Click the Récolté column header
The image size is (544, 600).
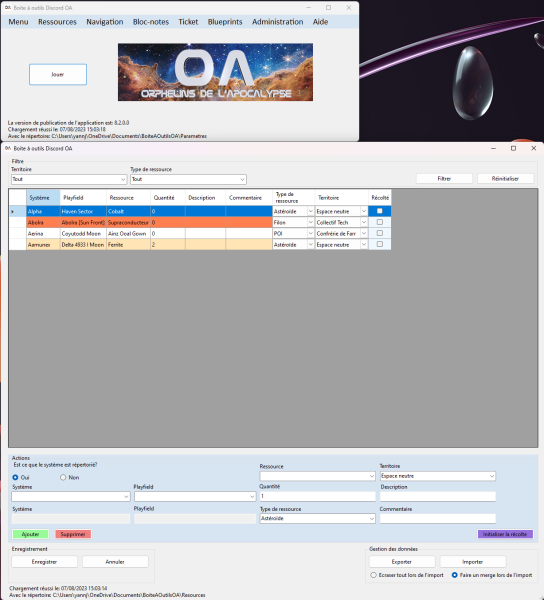point(379,197)
